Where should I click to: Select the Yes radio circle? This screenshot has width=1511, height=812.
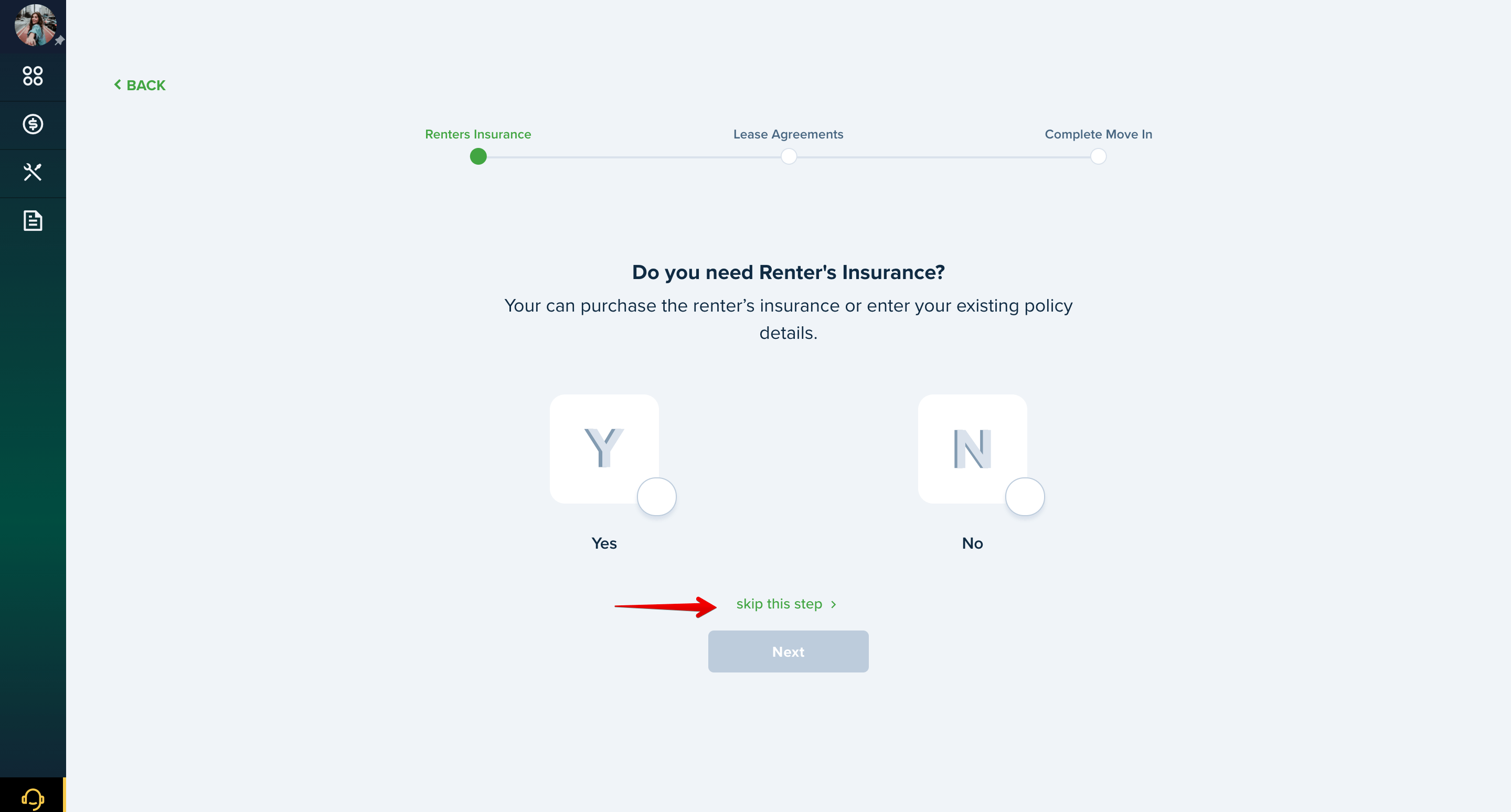656,497
